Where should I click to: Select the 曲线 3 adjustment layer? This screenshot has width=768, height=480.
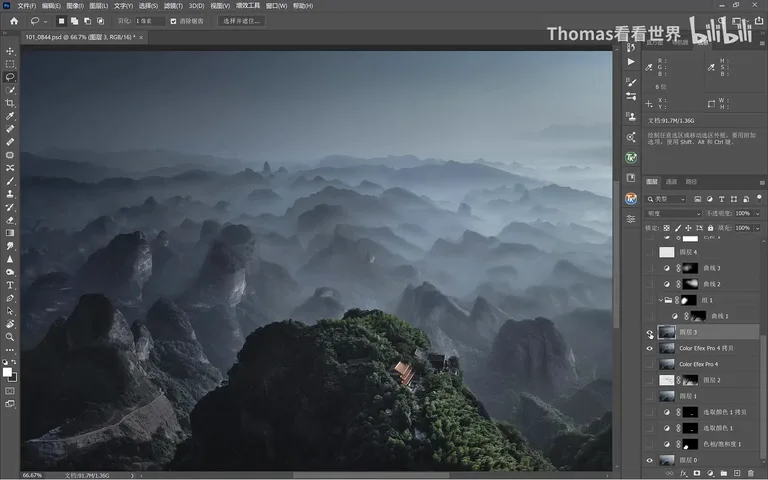coord(711,268)
